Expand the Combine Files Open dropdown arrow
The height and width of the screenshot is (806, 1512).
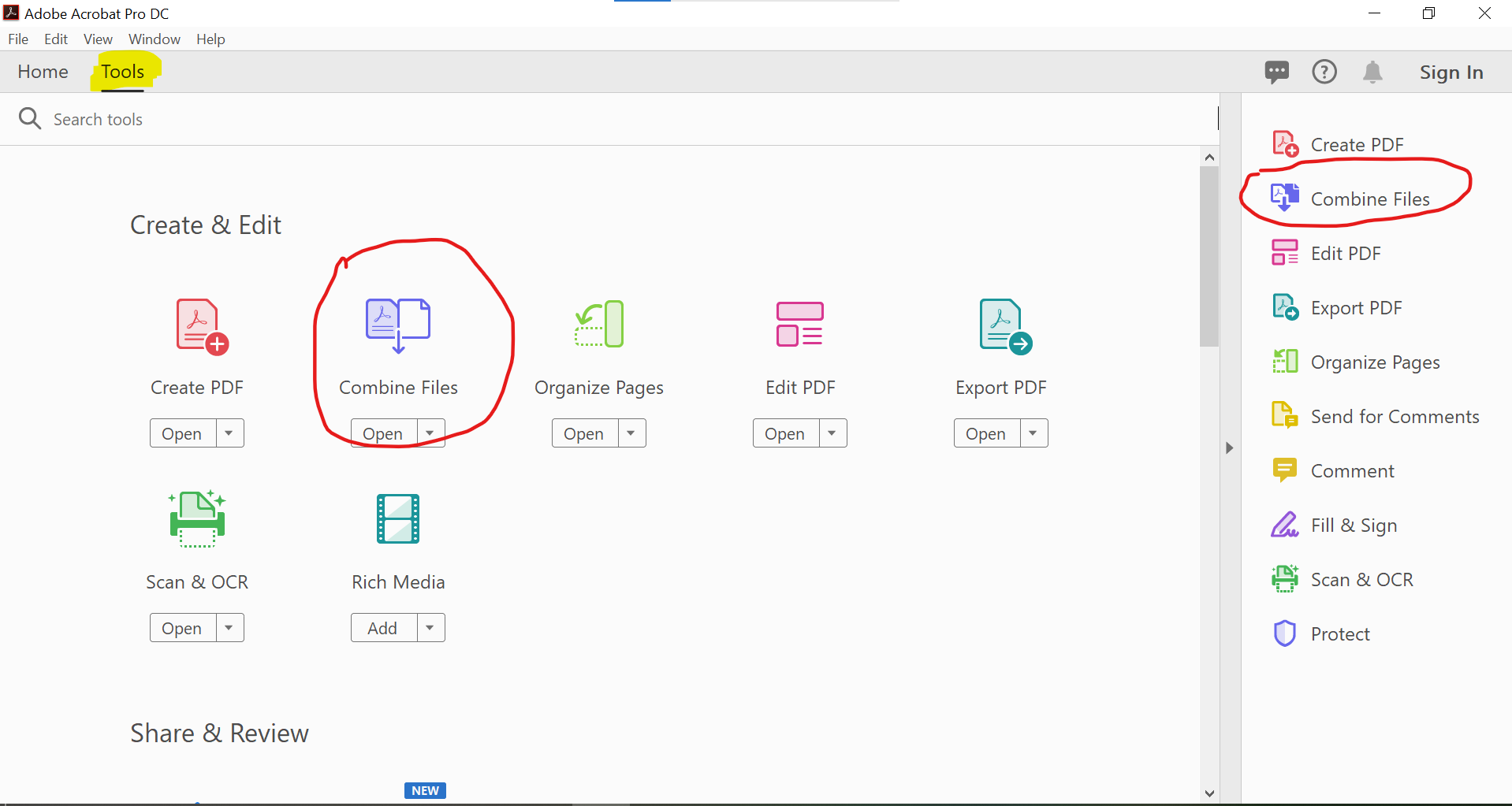pyautogui.click(x=430, y=433)
